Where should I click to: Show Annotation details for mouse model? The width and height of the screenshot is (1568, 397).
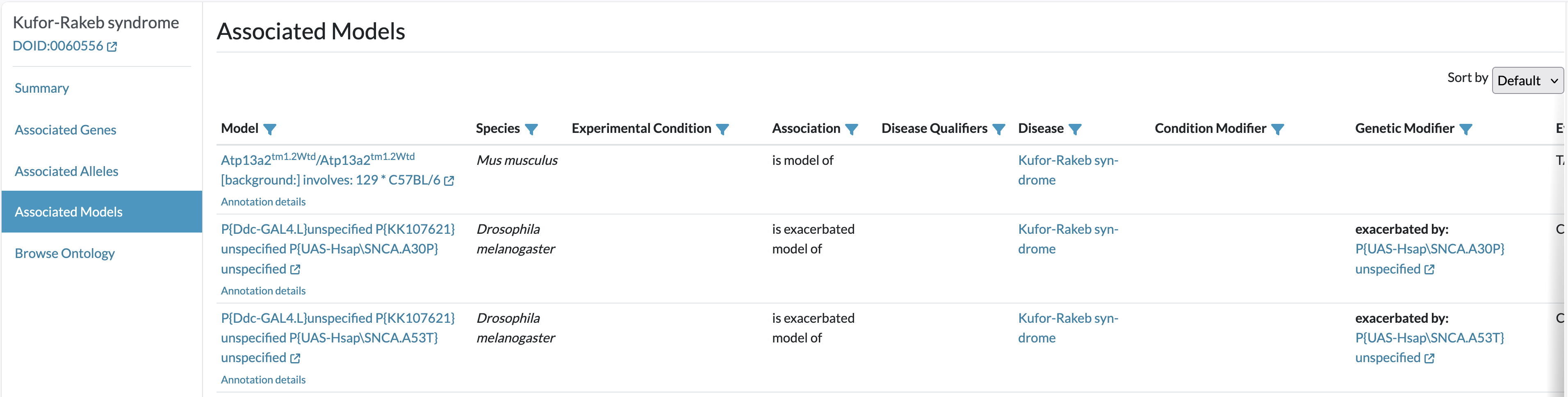coord(263,201)
